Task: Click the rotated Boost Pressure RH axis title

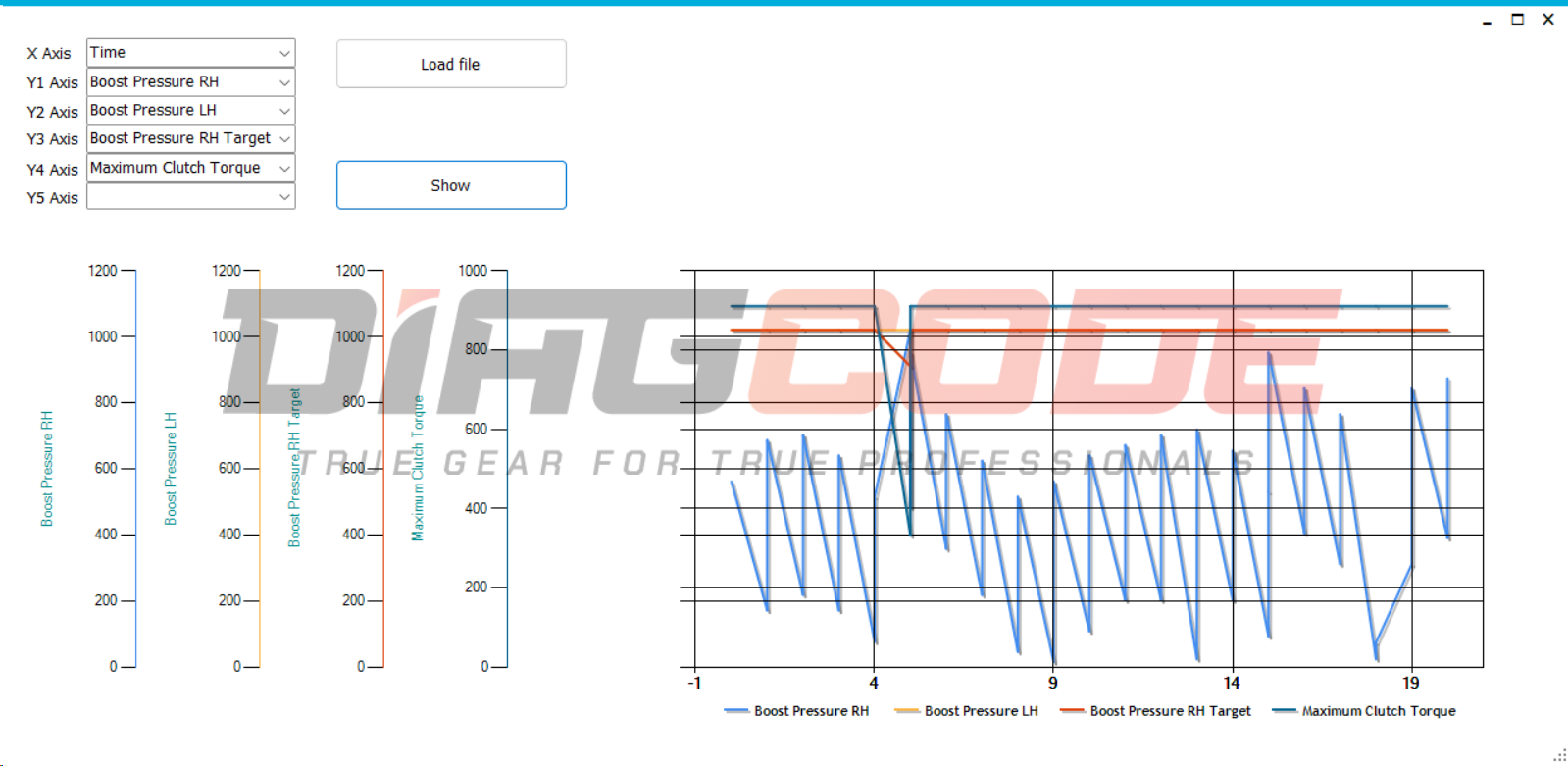Action: coord(47,469)
